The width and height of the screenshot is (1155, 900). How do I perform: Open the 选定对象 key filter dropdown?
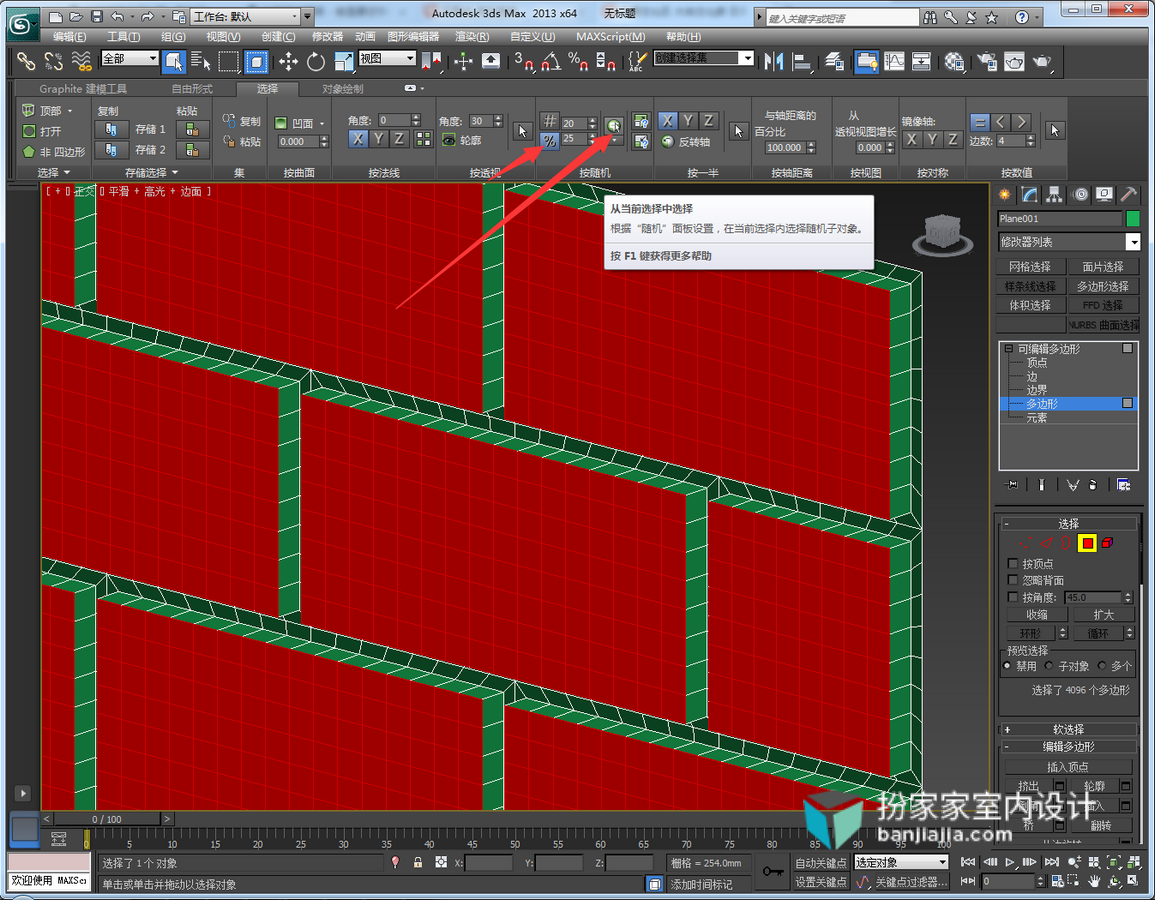coord(901,862)
